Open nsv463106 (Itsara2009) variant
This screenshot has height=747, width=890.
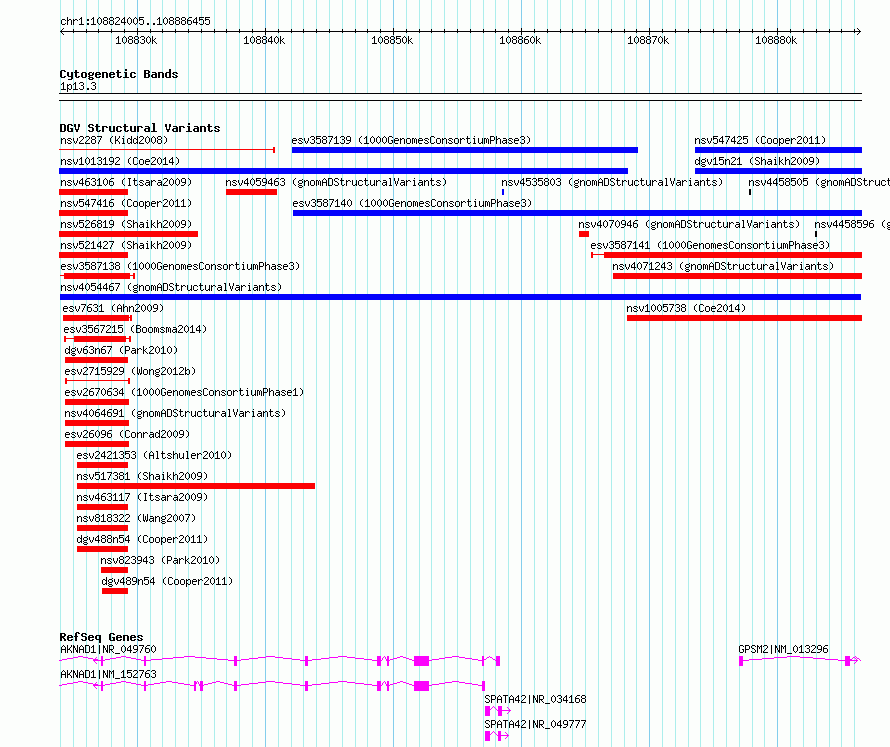pos(126,182)
